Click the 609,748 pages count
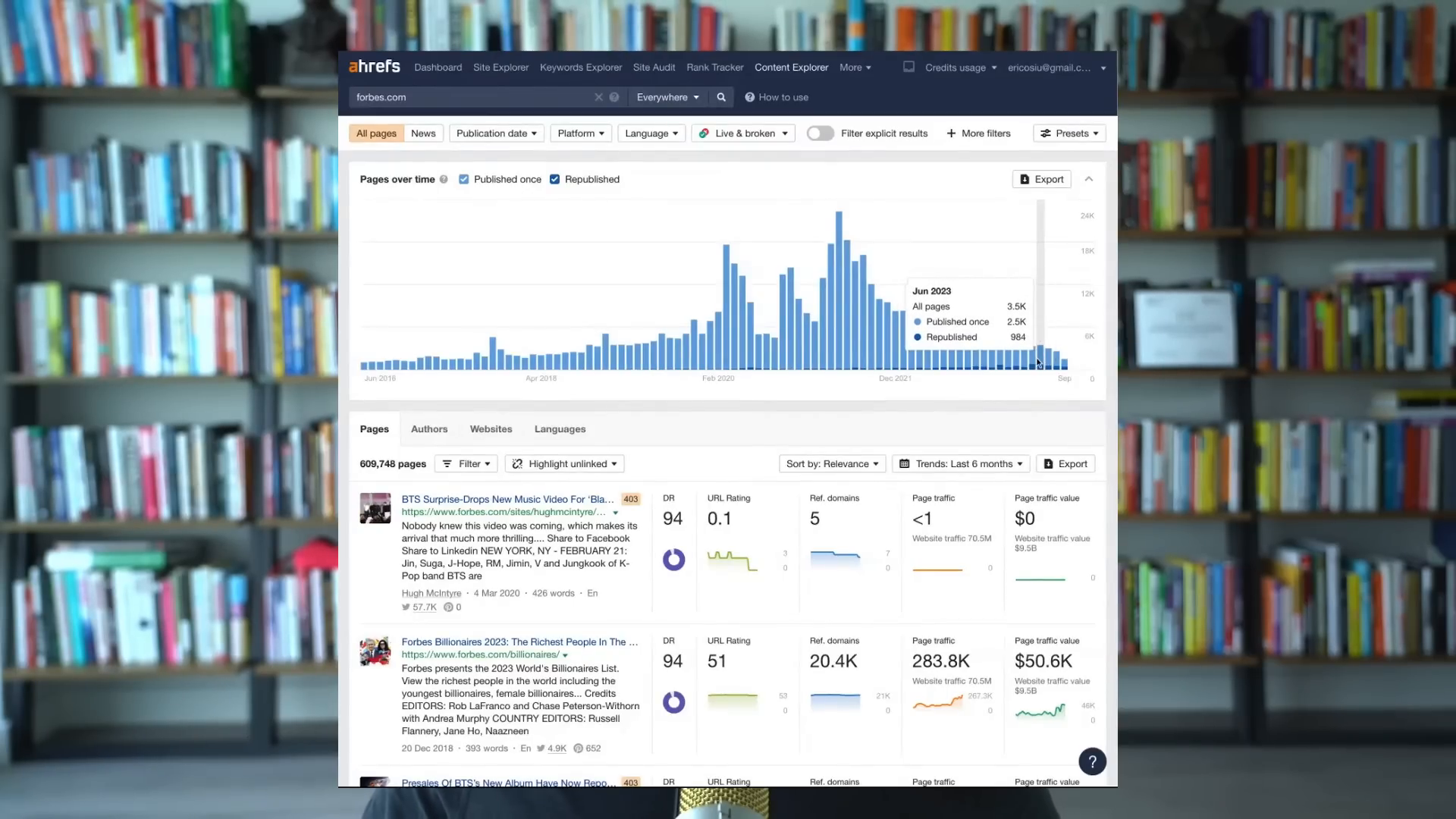 tap(393, 463)
